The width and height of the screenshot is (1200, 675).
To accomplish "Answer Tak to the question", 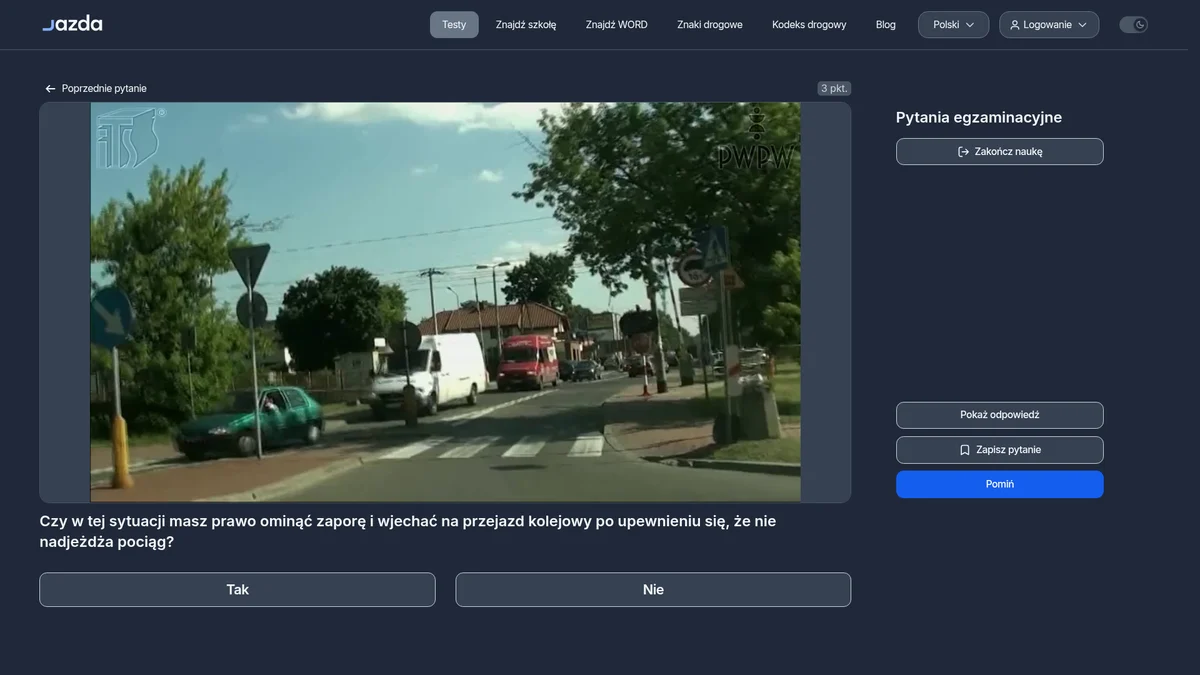I will point(237,590).
